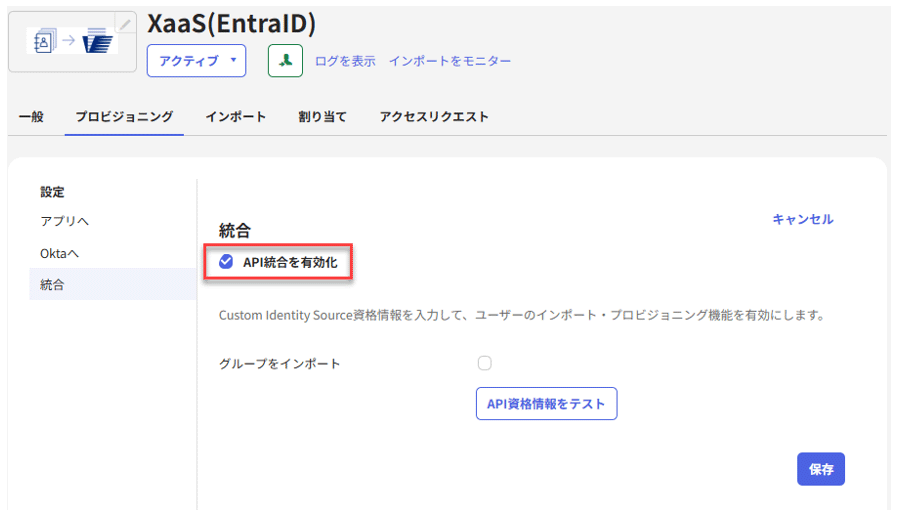Click the pencil edit icon on app logo

pyautogui.click(x=125, y=24)
